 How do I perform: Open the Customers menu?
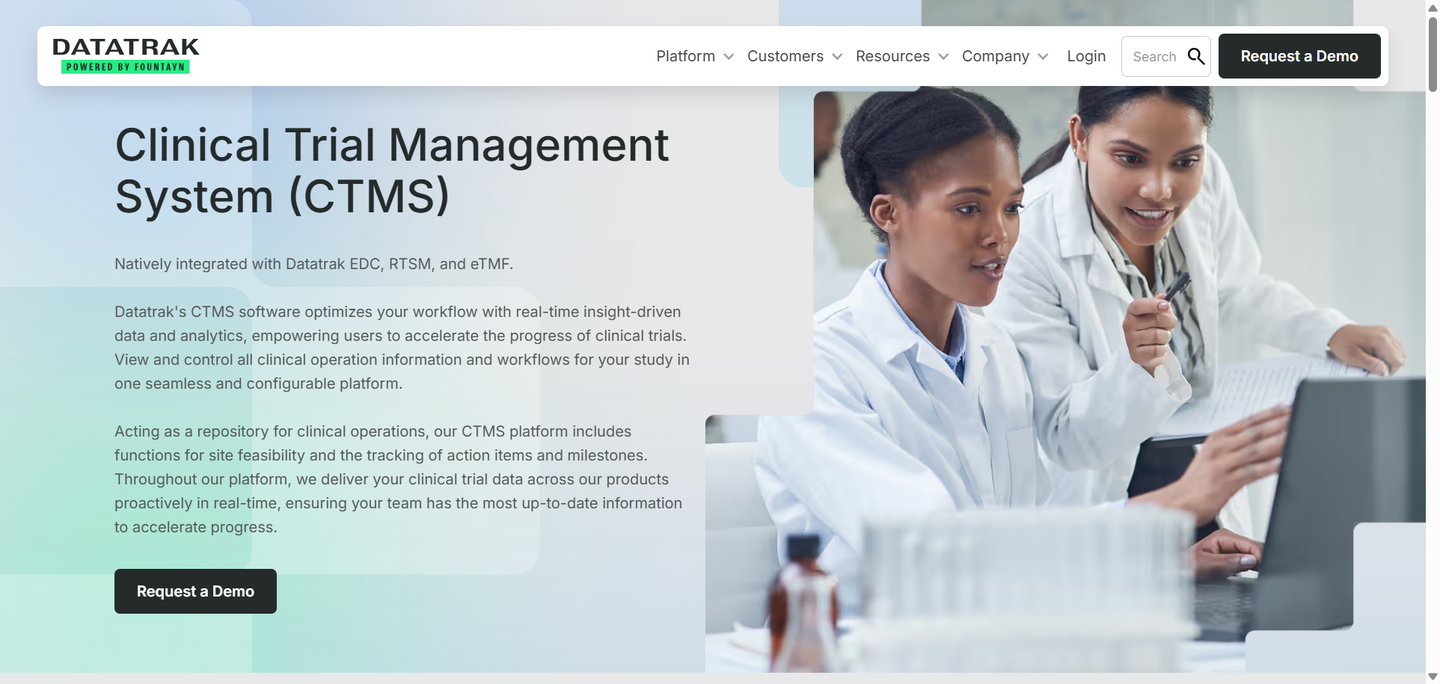785,56
